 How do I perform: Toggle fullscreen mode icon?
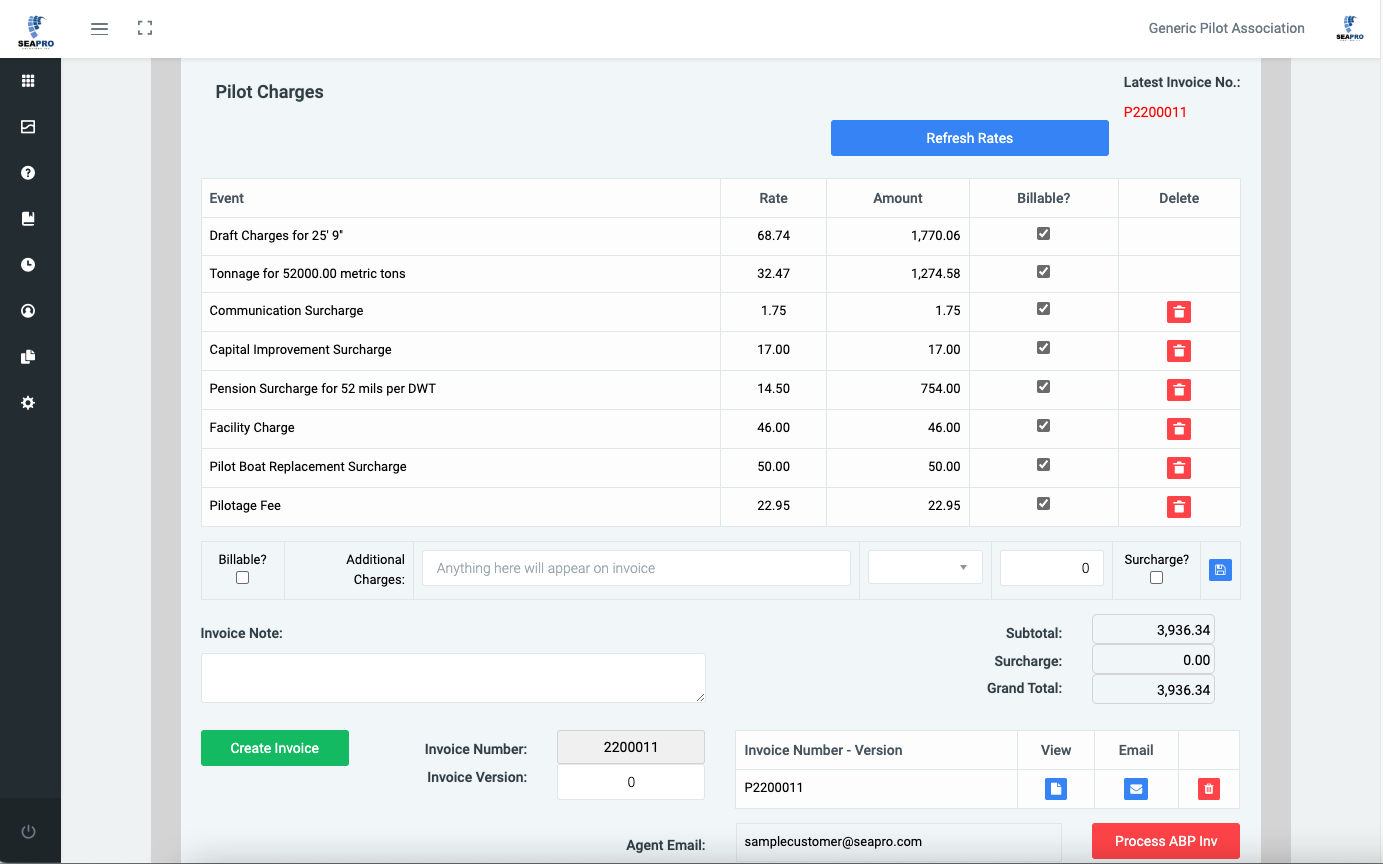coord(145,29)
